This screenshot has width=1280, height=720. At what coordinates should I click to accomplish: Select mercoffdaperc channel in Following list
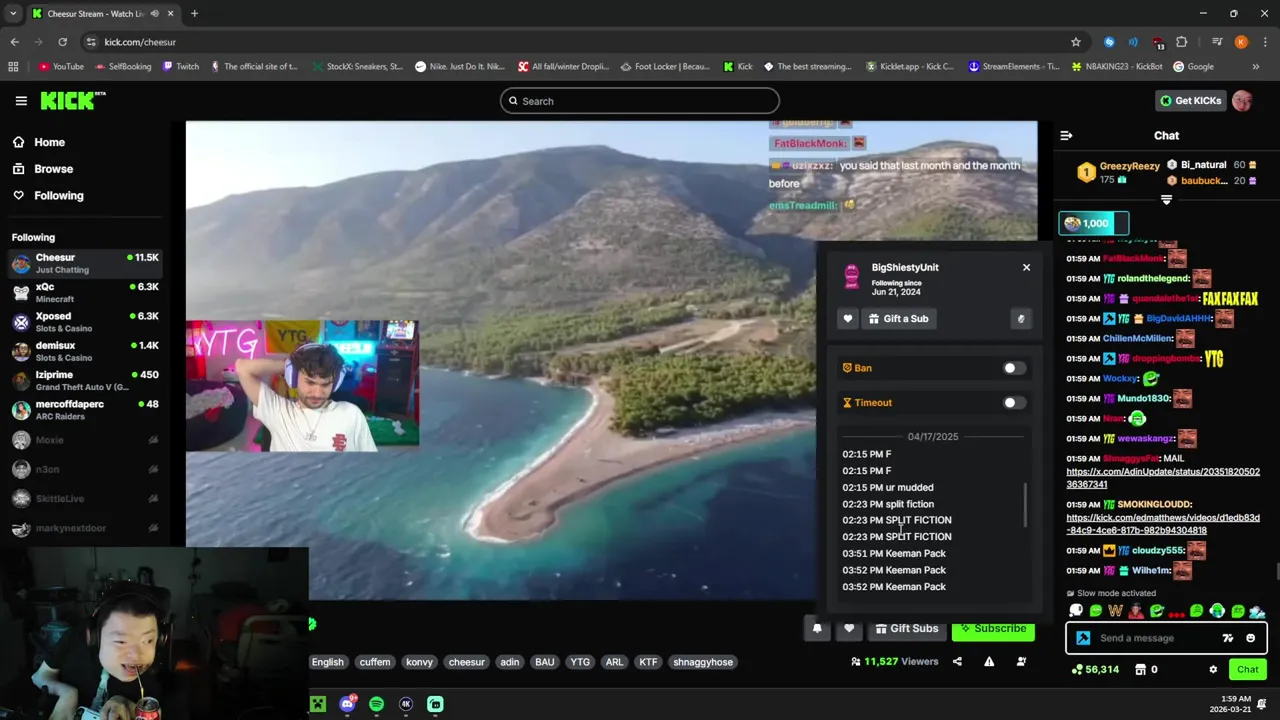[x=85, y=410]
